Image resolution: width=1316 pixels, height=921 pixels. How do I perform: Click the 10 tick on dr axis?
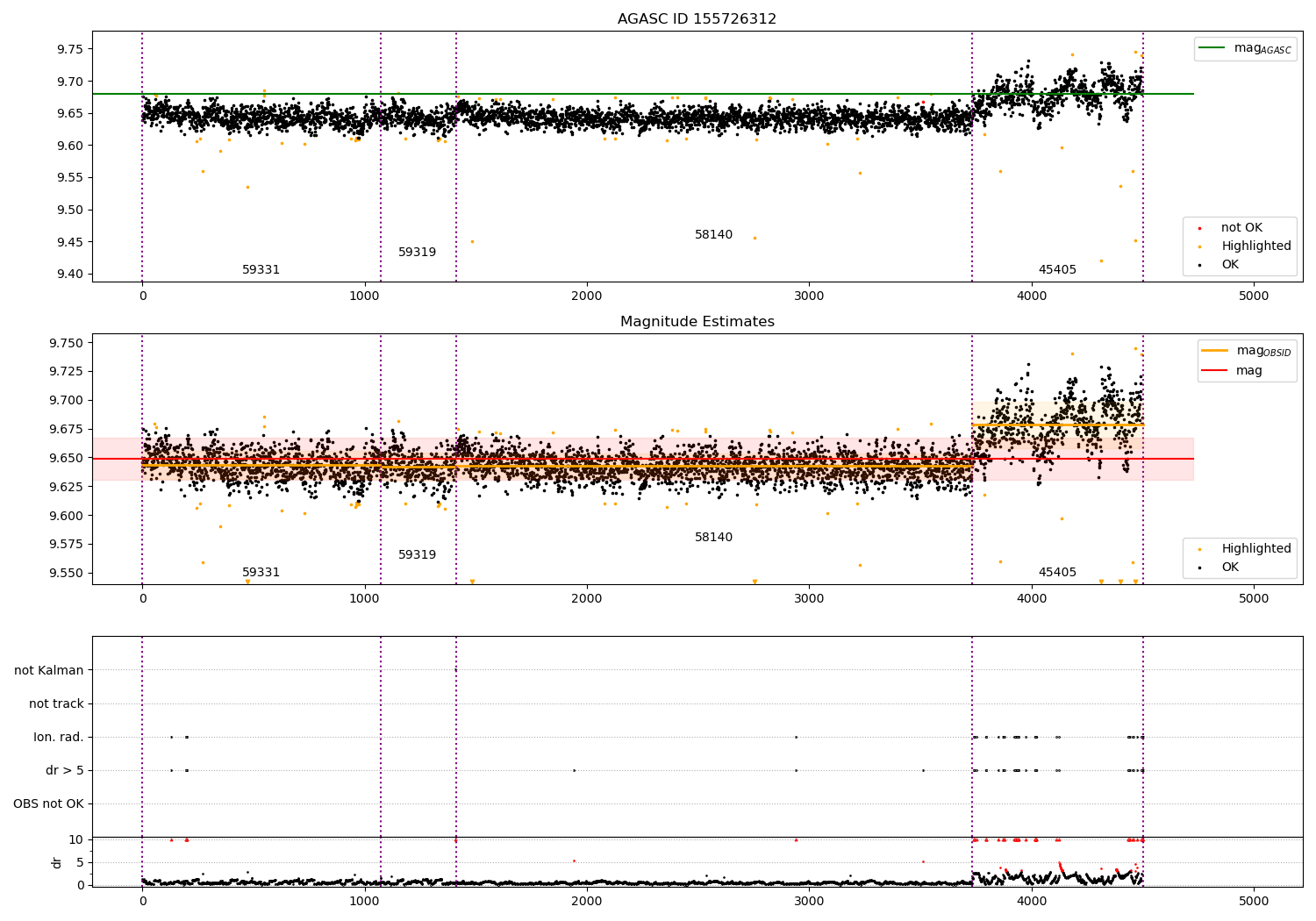(76, 840)
